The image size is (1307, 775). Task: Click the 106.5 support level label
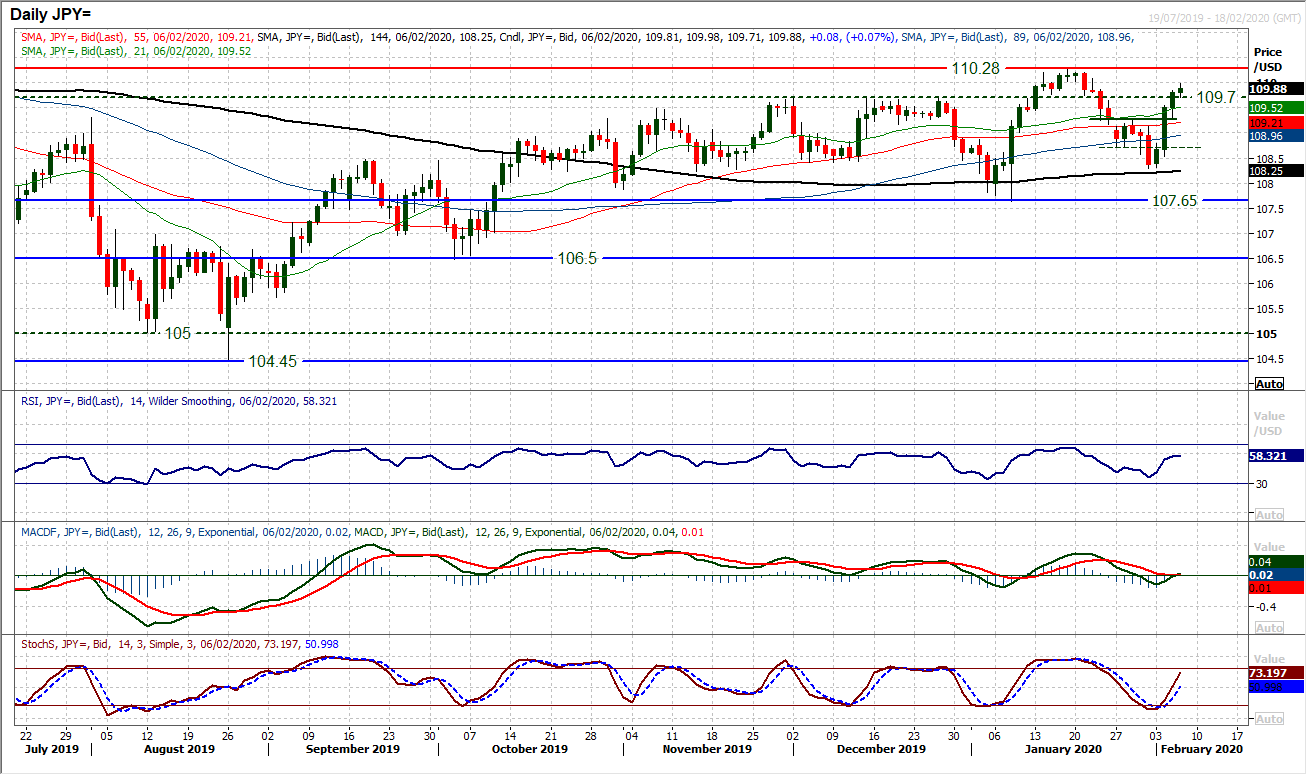(576, 258)
